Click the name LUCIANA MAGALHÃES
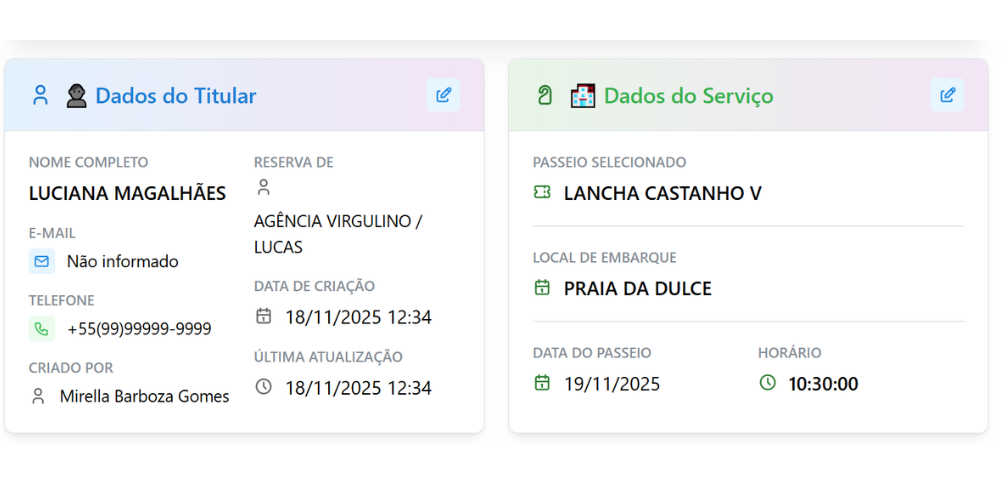Screen dimensions: 1004x494 [127, 193]
